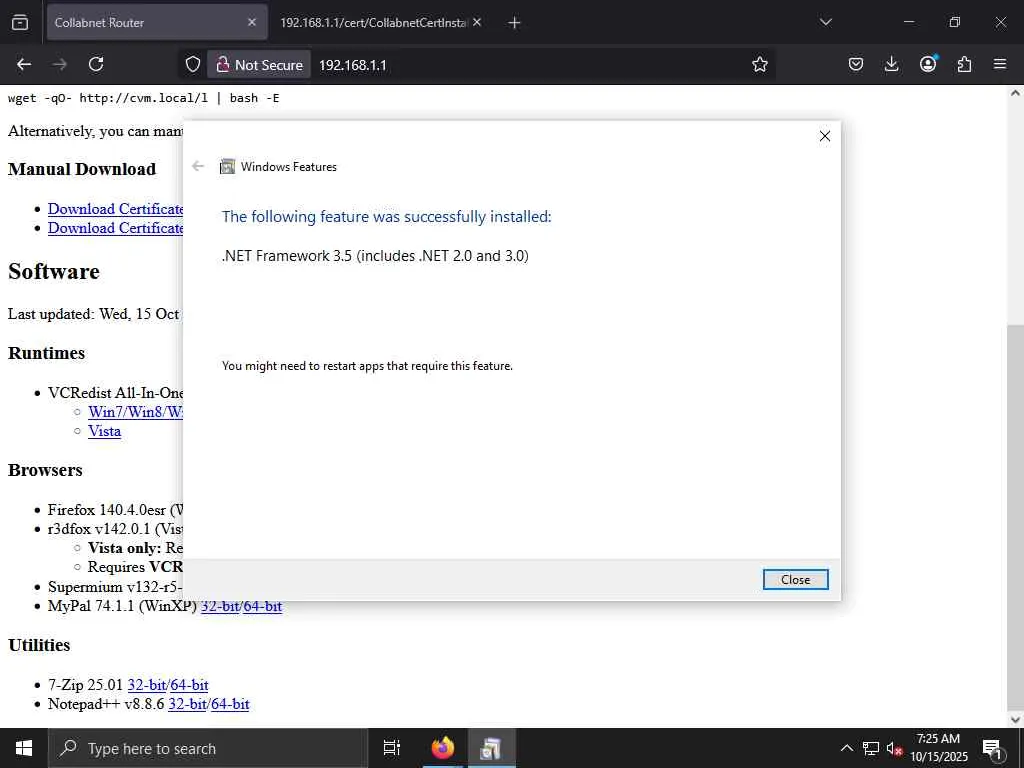The image size is (1024, 768).
Task: Click the Windows Features taskbar icon
Action: [x=491, y=748]
